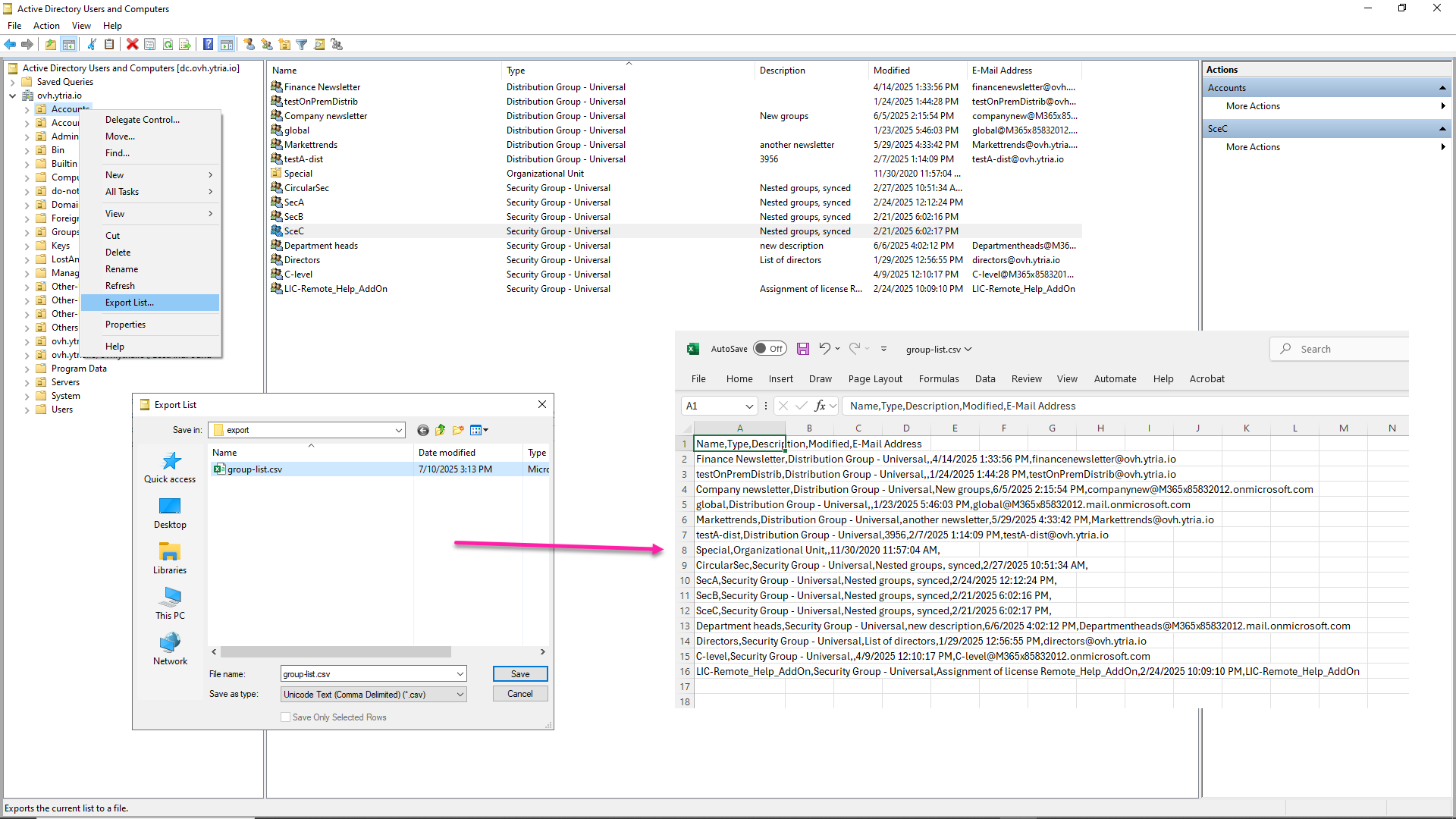Click the Save button in Export List
This screenshot has height=819, width=1456.
pyautogui.click(x=520, y=673)
